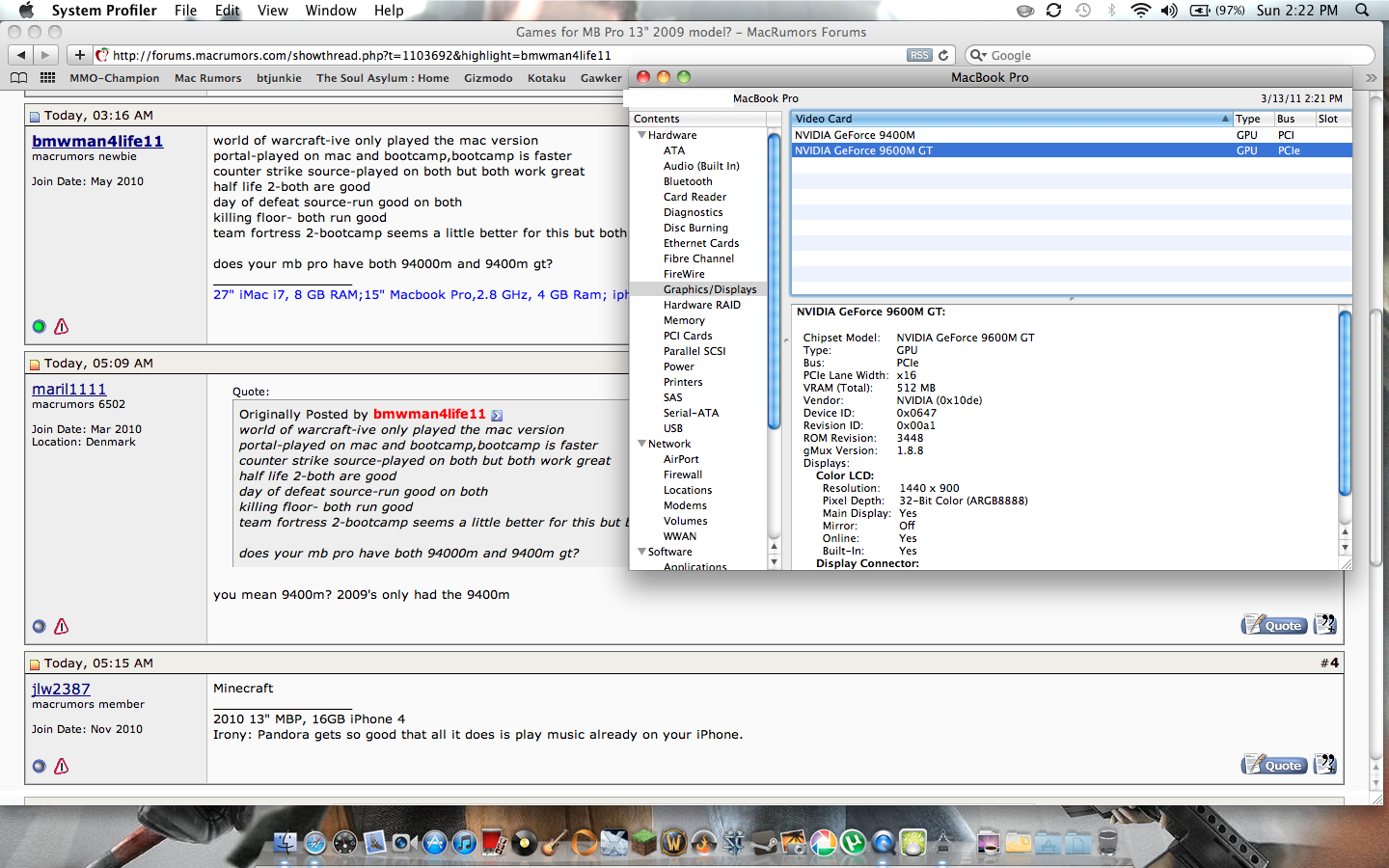Open Google search engine dropdown

point(977,55)
